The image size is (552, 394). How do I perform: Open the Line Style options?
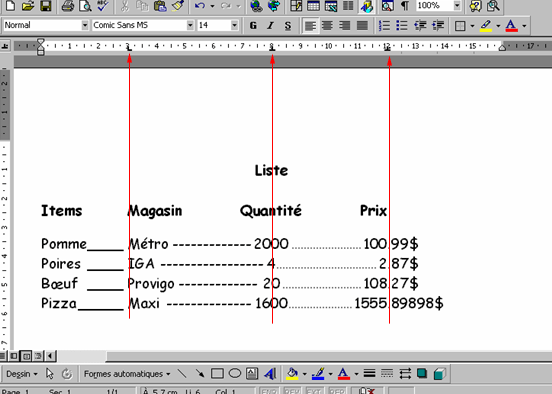click(x=369, y=374)
